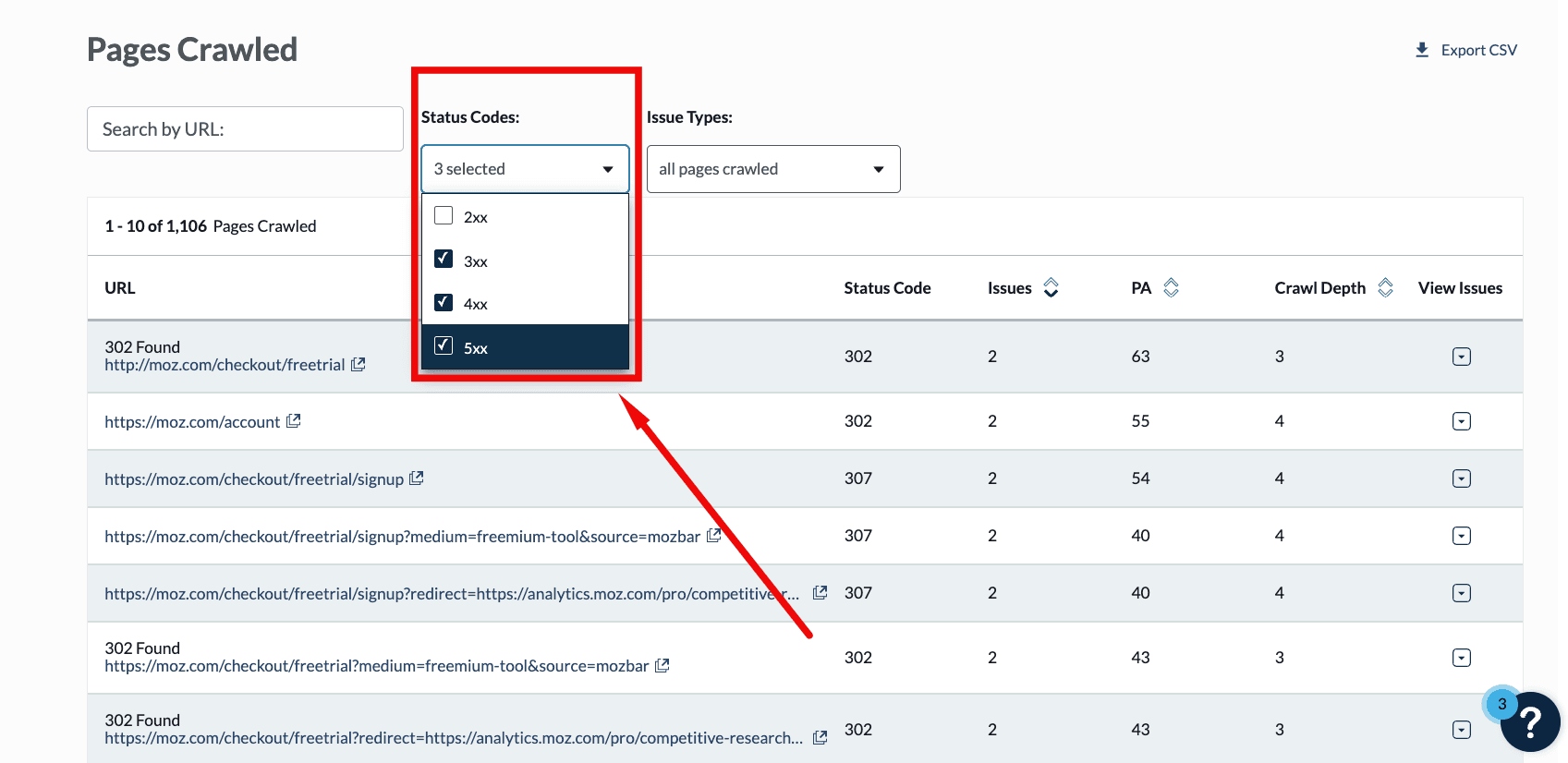The image size is (1568, 763).
Task: Click the Search by URL input field
Action: click(245, 129)
